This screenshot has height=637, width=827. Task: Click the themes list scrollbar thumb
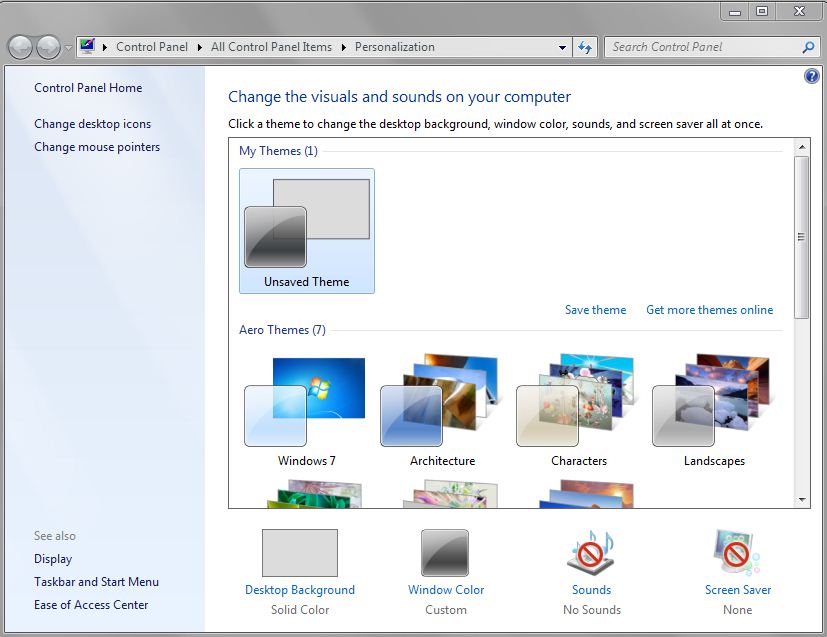tap(802, 237)
